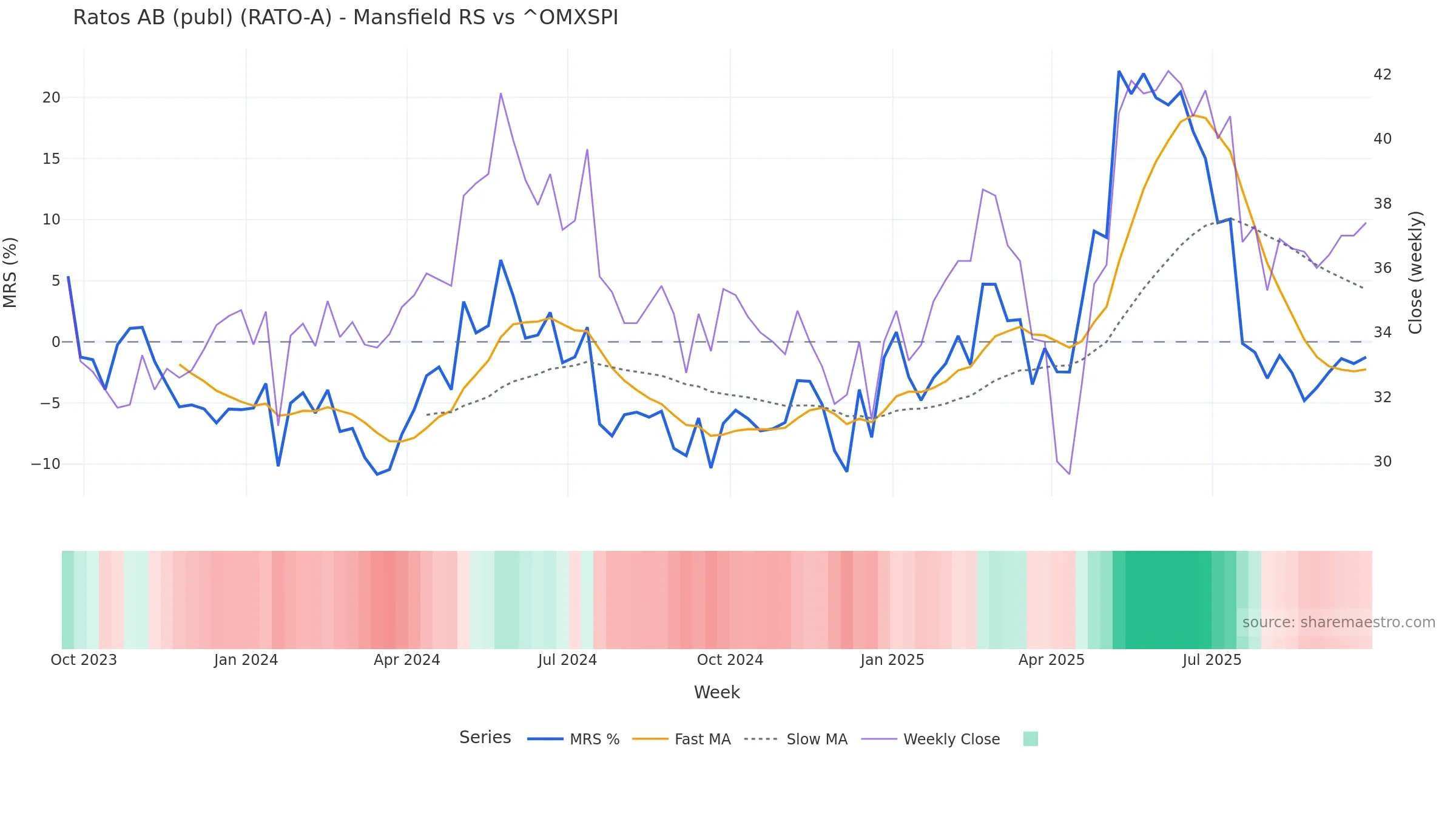Click the 40 tick on Close axis

[1383, 139]
